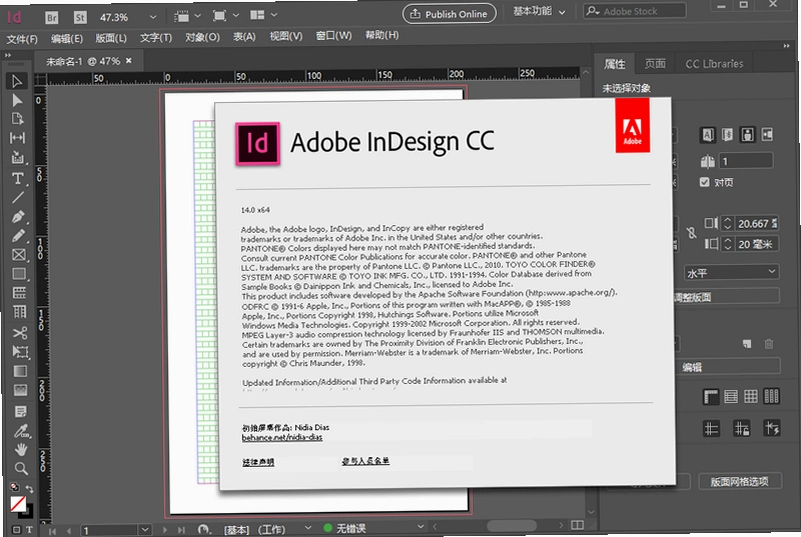Choose the Page tool
This screenshot has height=537, width=801.
click(17, 119)
